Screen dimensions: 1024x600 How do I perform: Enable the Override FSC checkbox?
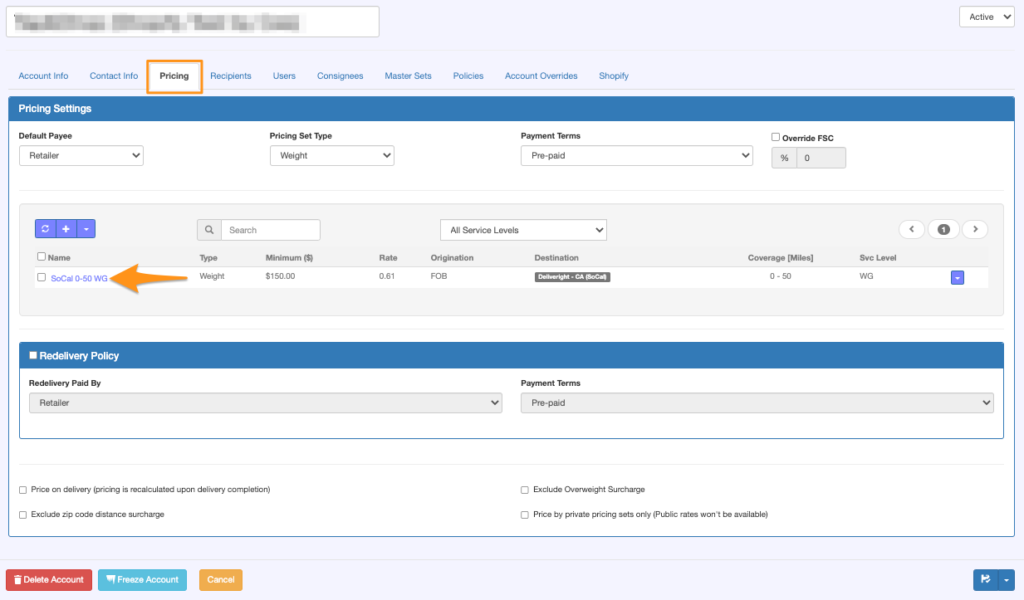(775, 137)
